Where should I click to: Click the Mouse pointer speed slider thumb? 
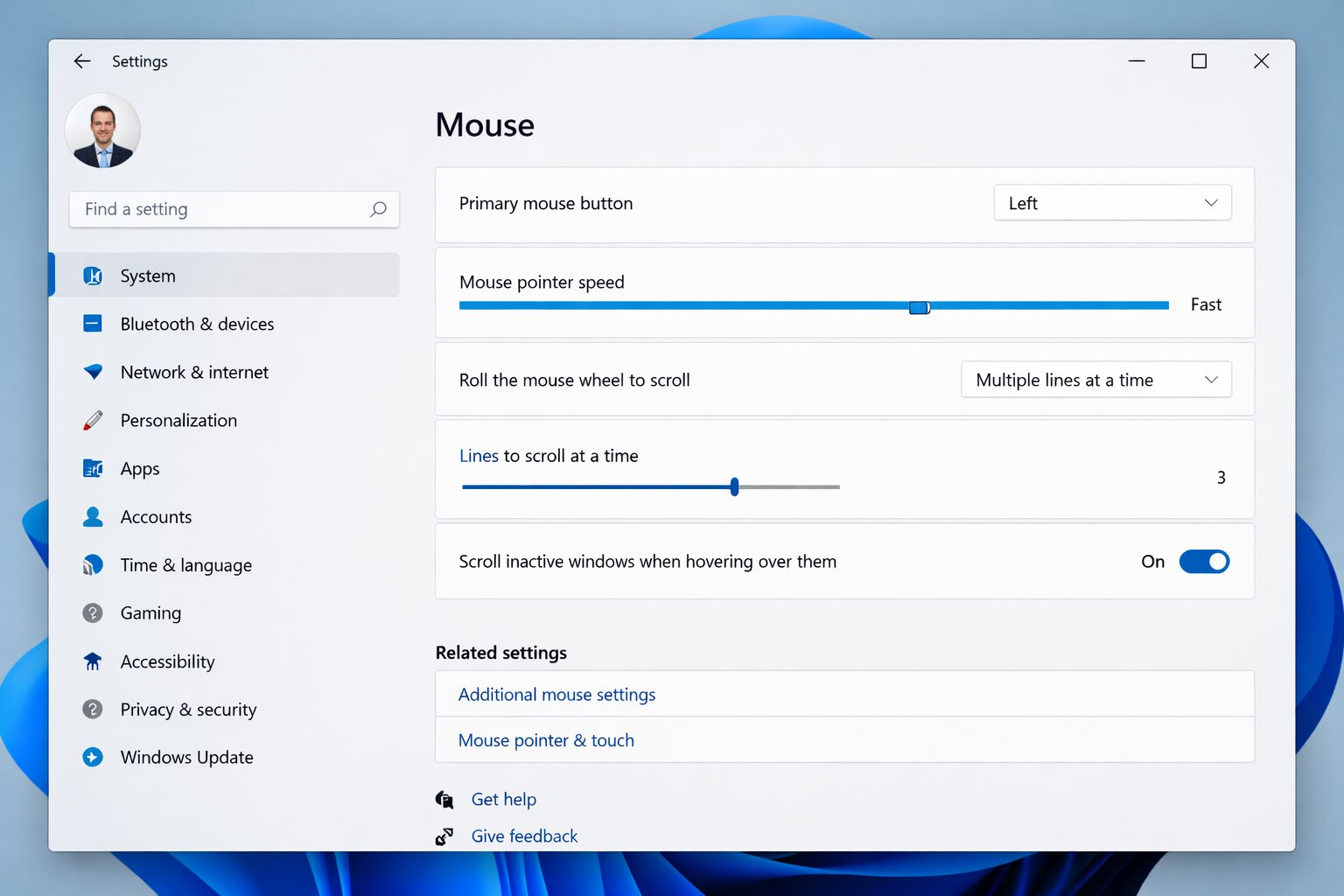point(919,307)
